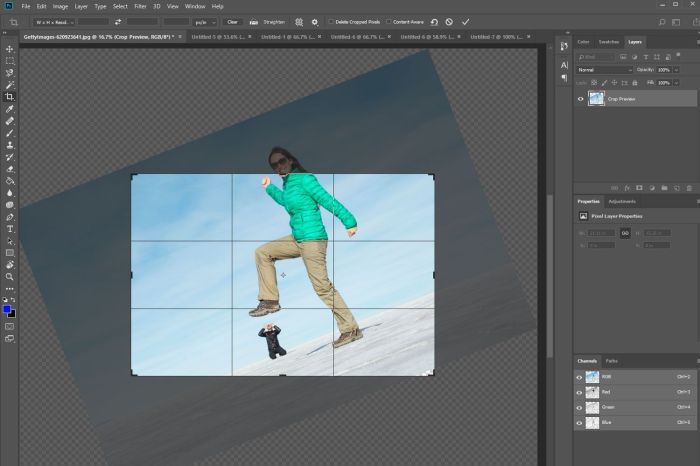Open the Paragraph panel icon
This screenshot has height=466, width=700.
(x=564, y=78)
